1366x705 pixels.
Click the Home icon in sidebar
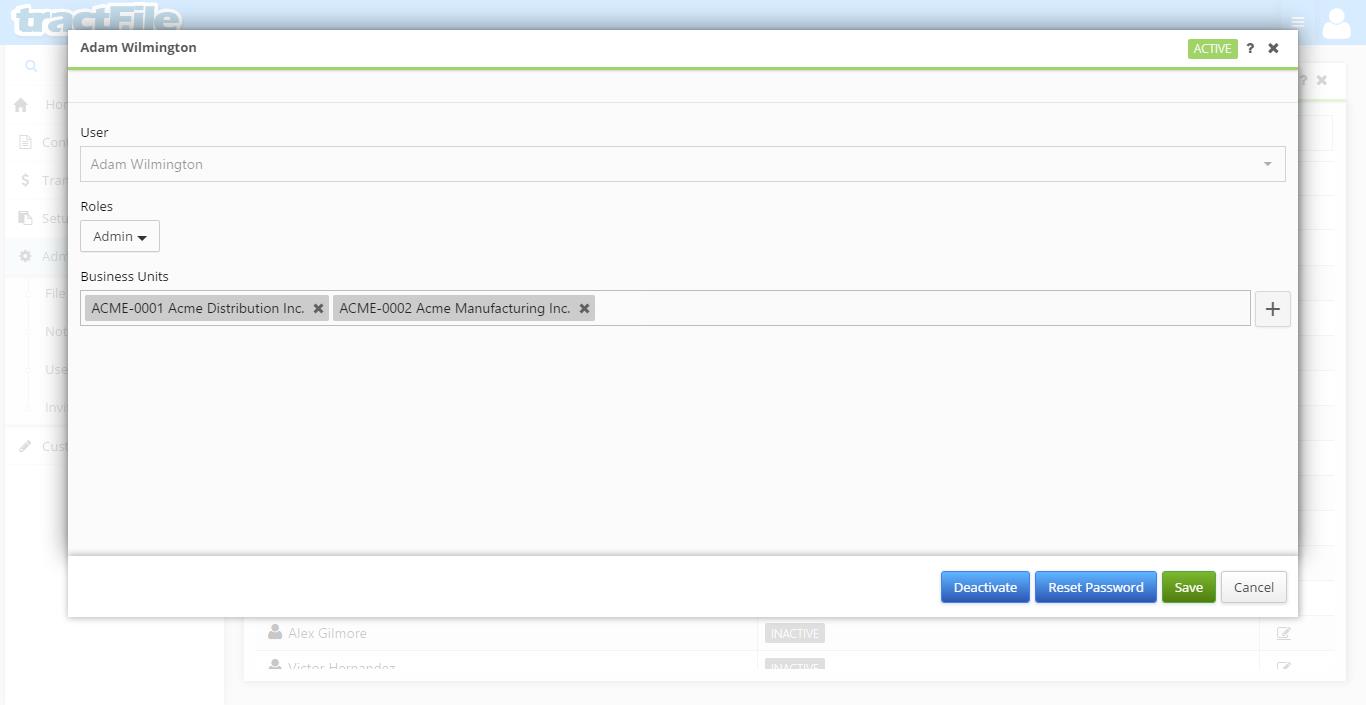[21, 104]
